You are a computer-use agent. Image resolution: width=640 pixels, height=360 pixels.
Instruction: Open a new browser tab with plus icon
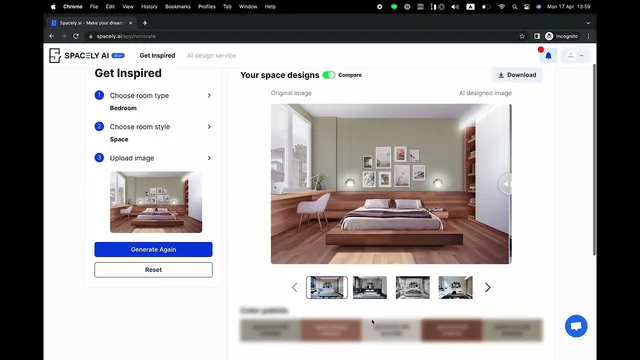click(x=145, y=23)
